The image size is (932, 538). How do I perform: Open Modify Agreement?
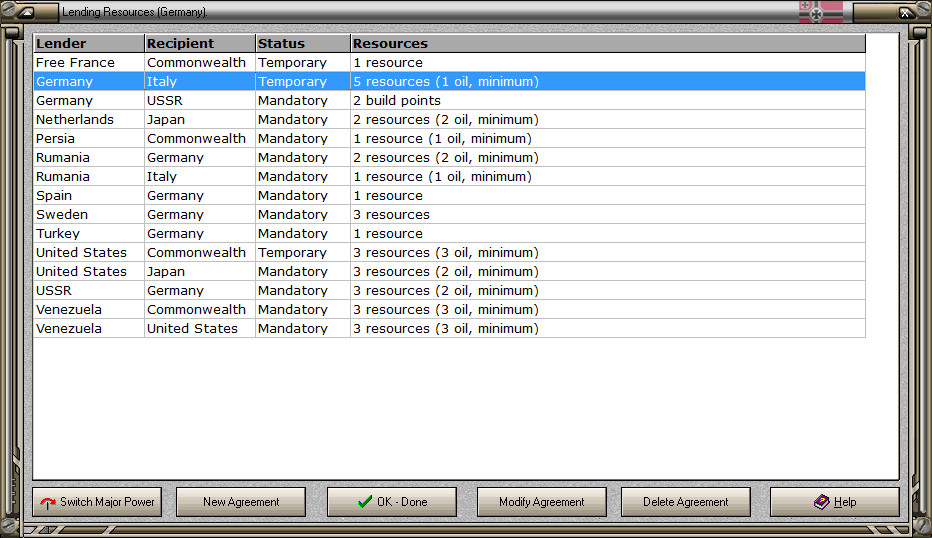pyautogui.click(x=541, y=502)
